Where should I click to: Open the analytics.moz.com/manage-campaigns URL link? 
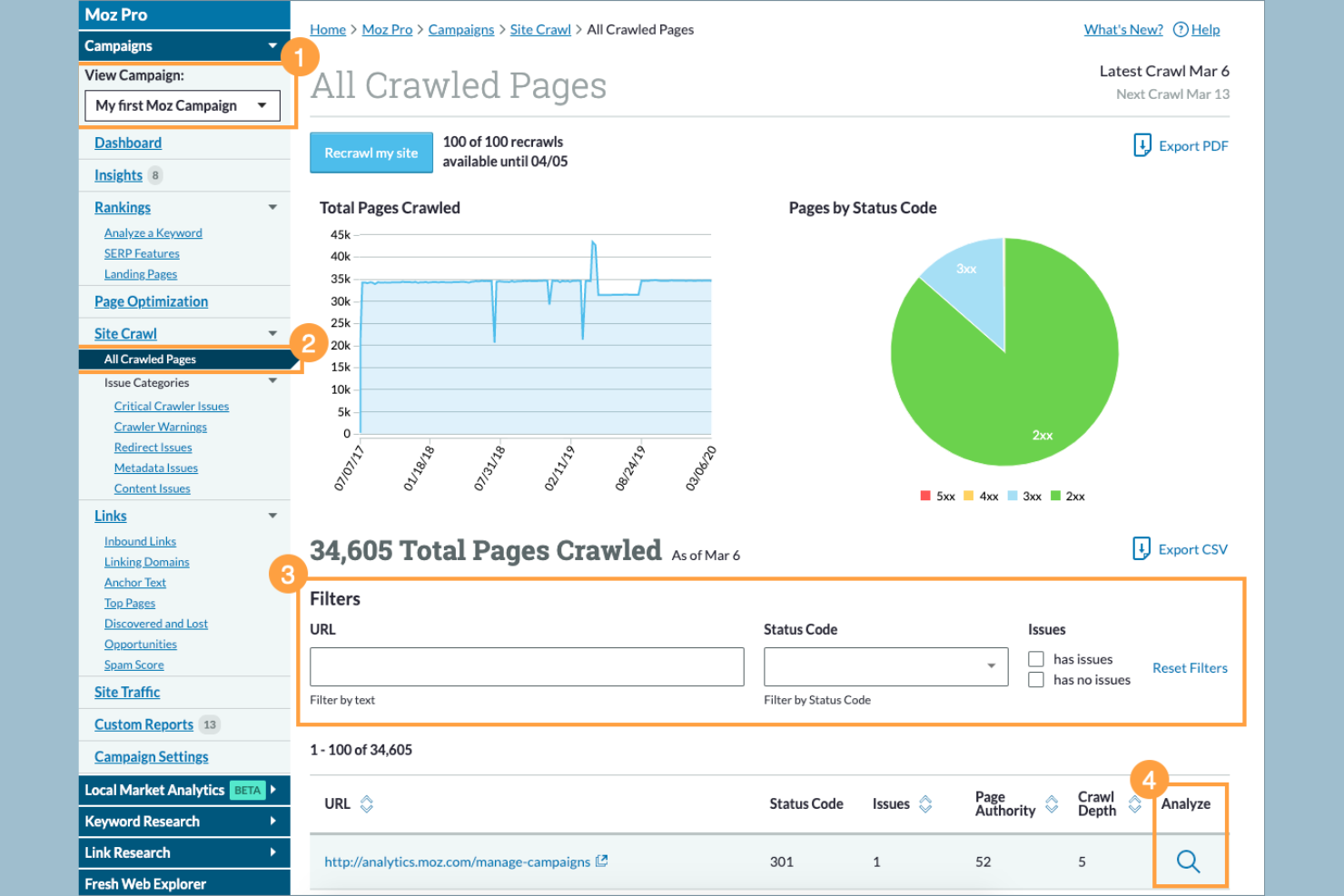pos(457,862)
